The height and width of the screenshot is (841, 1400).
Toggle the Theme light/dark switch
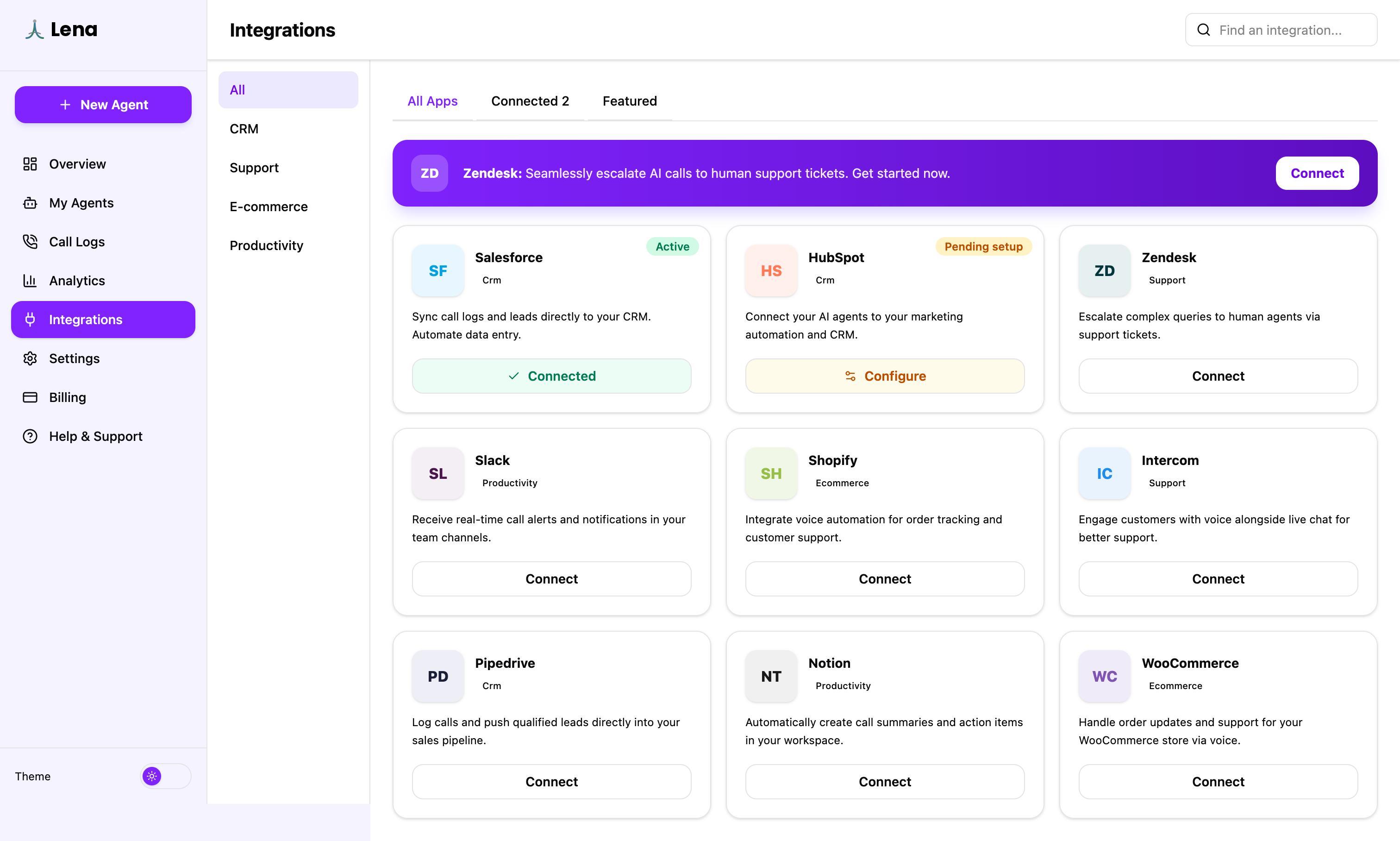[x=166, y=776]
